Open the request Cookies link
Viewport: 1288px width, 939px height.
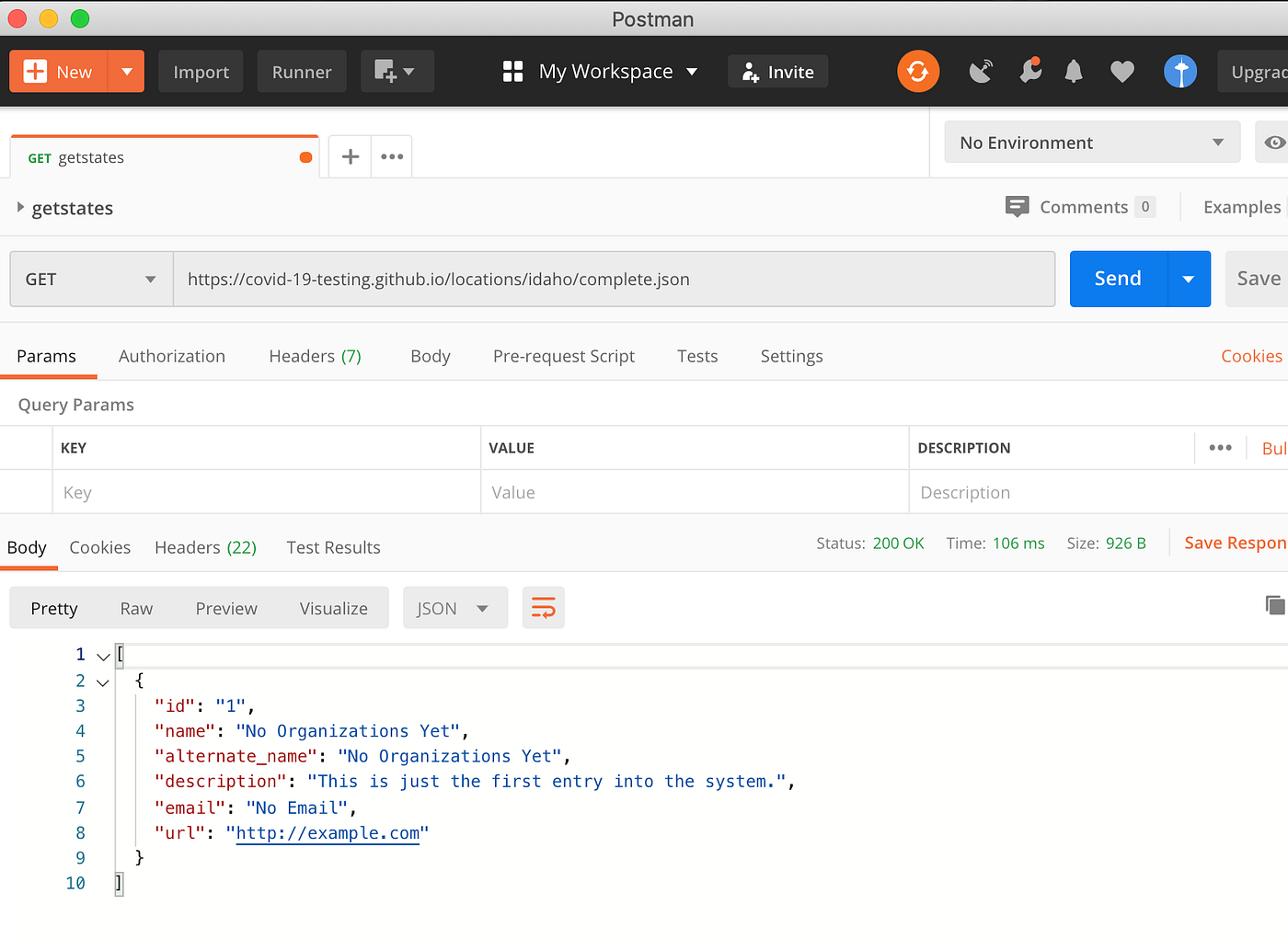click(1251, 356)
